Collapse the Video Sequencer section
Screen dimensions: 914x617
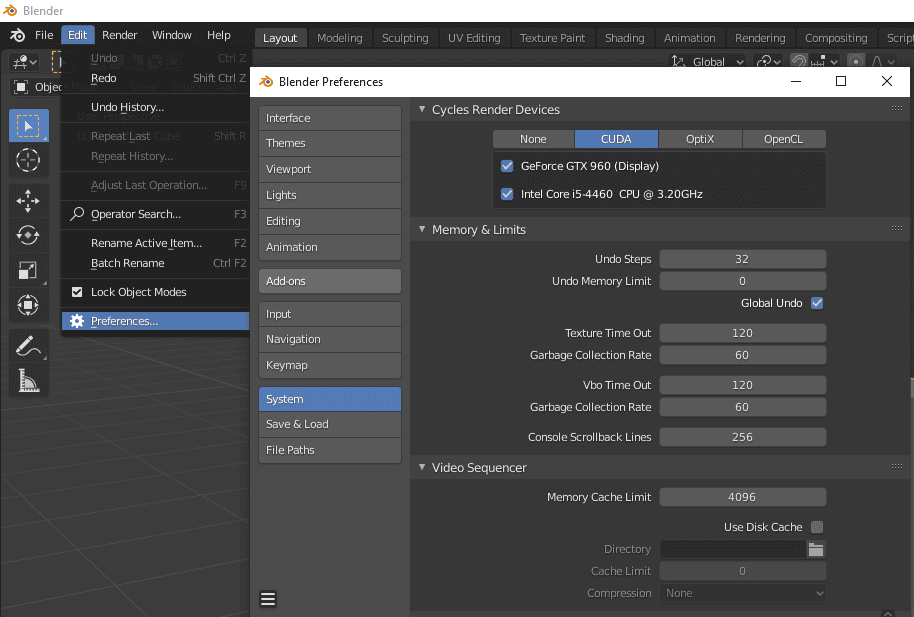pos(423,467)
